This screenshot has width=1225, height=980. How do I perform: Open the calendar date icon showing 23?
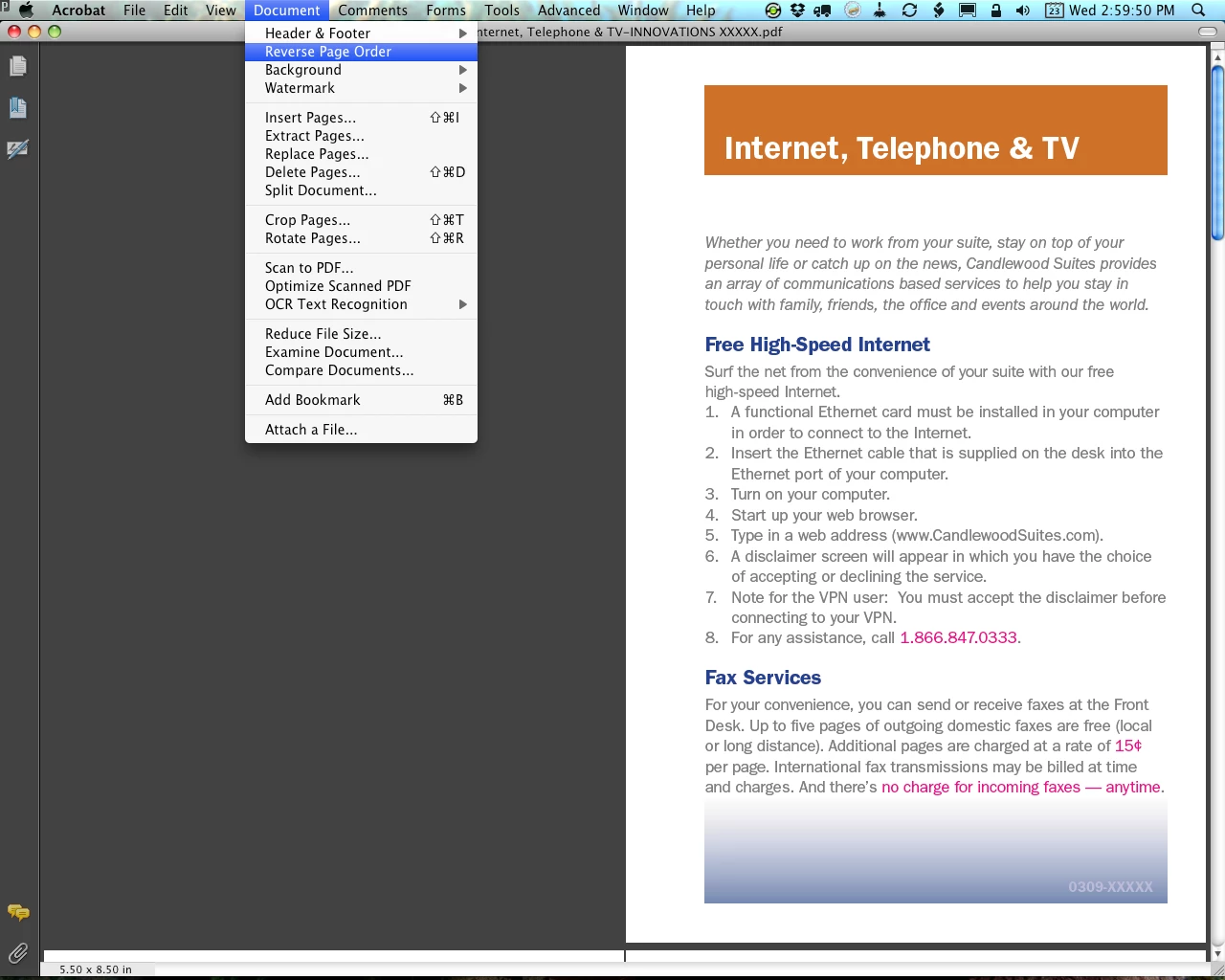tap(1054, 10)
